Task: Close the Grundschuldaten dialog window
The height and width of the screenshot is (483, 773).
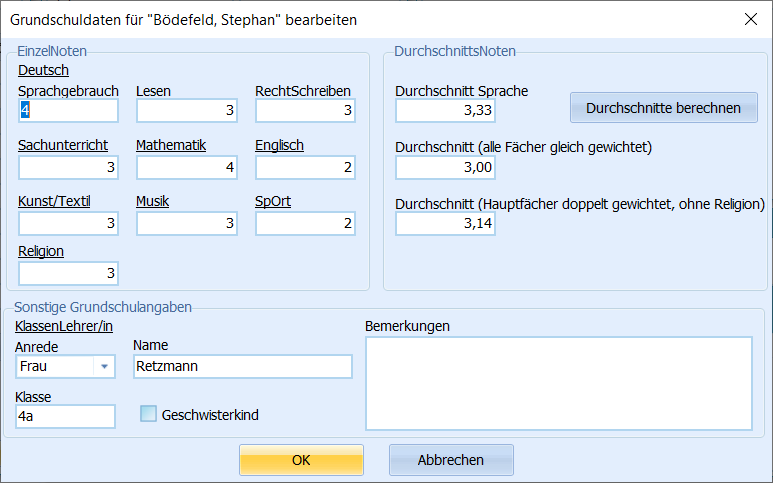Action: click(x=750, y=19)
